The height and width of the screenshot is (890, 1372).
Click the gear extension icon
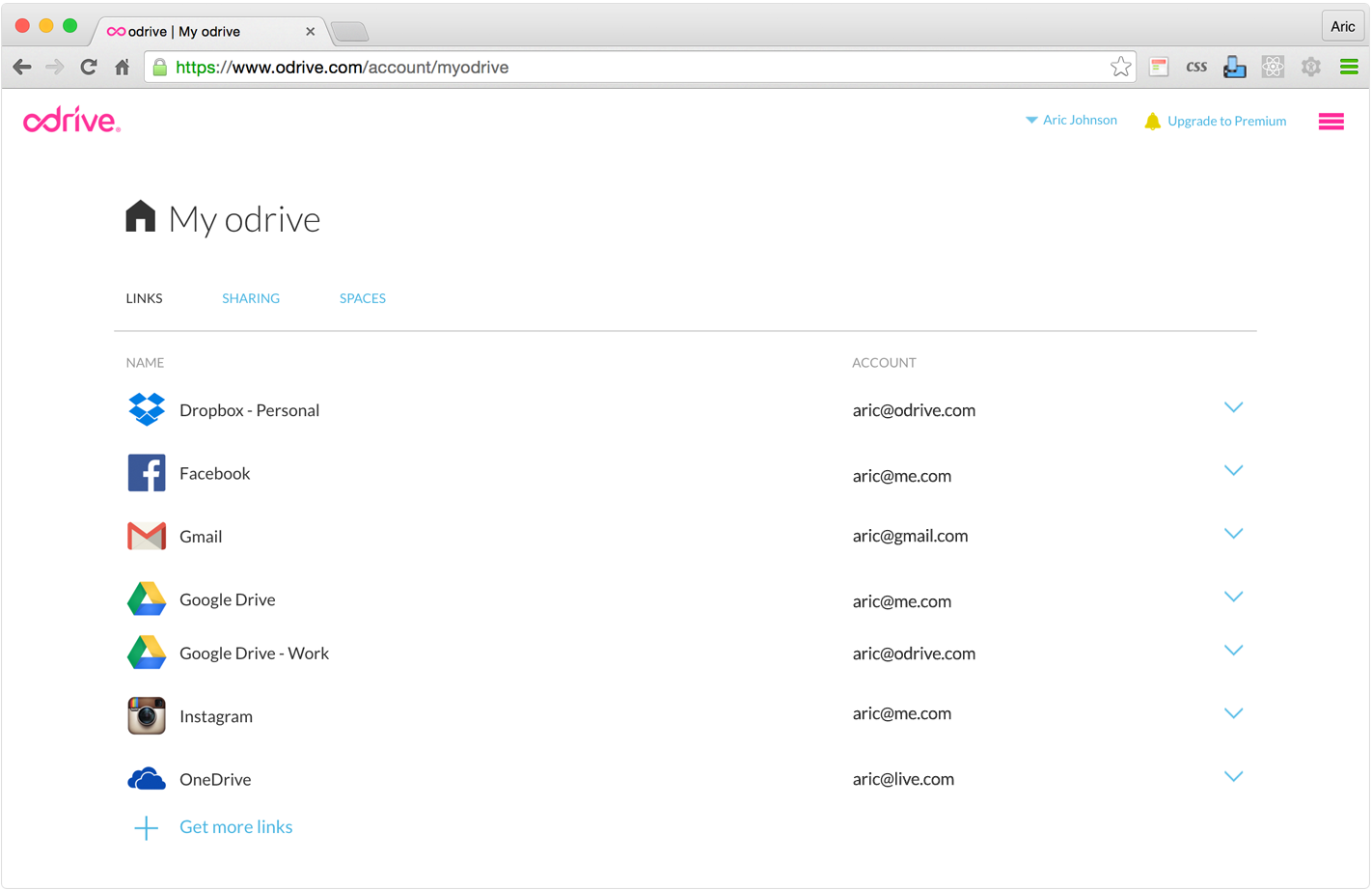1310,67
